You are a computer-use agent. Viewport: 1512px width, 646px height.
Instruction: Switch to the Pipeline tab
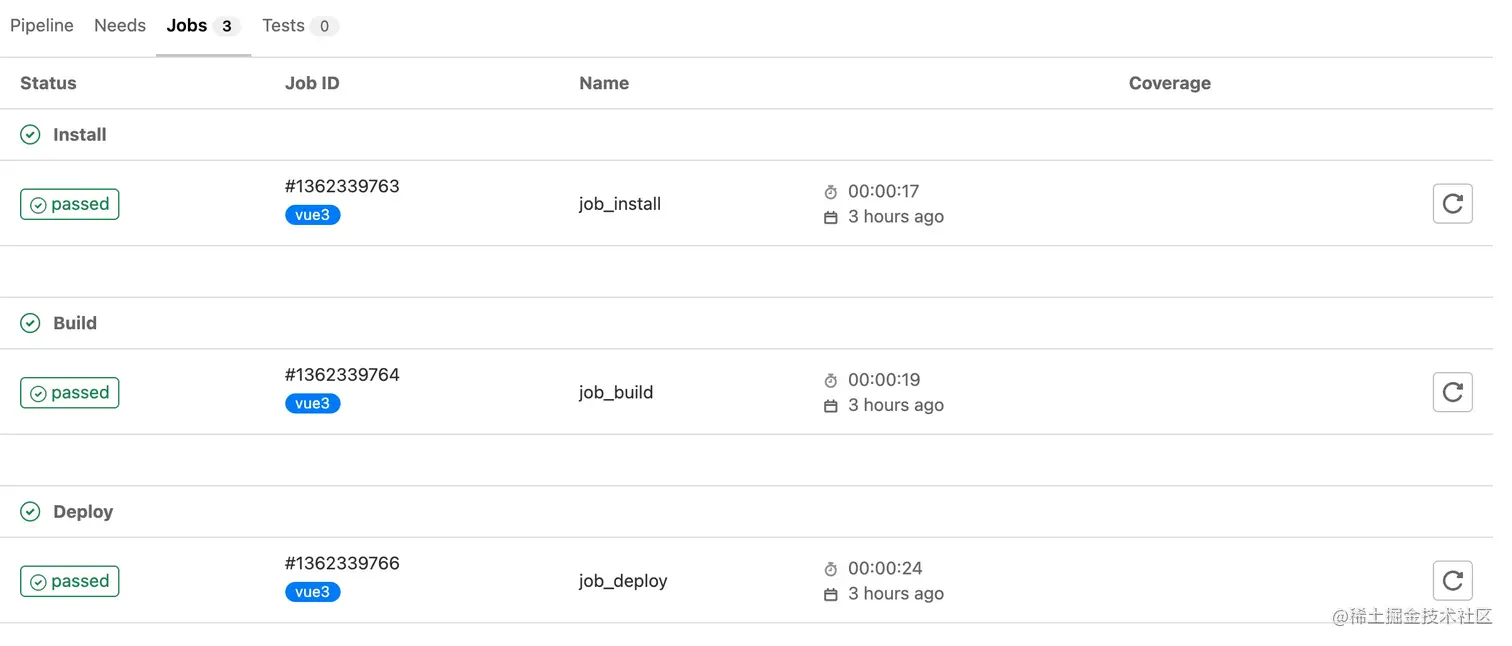coord(42,26)
